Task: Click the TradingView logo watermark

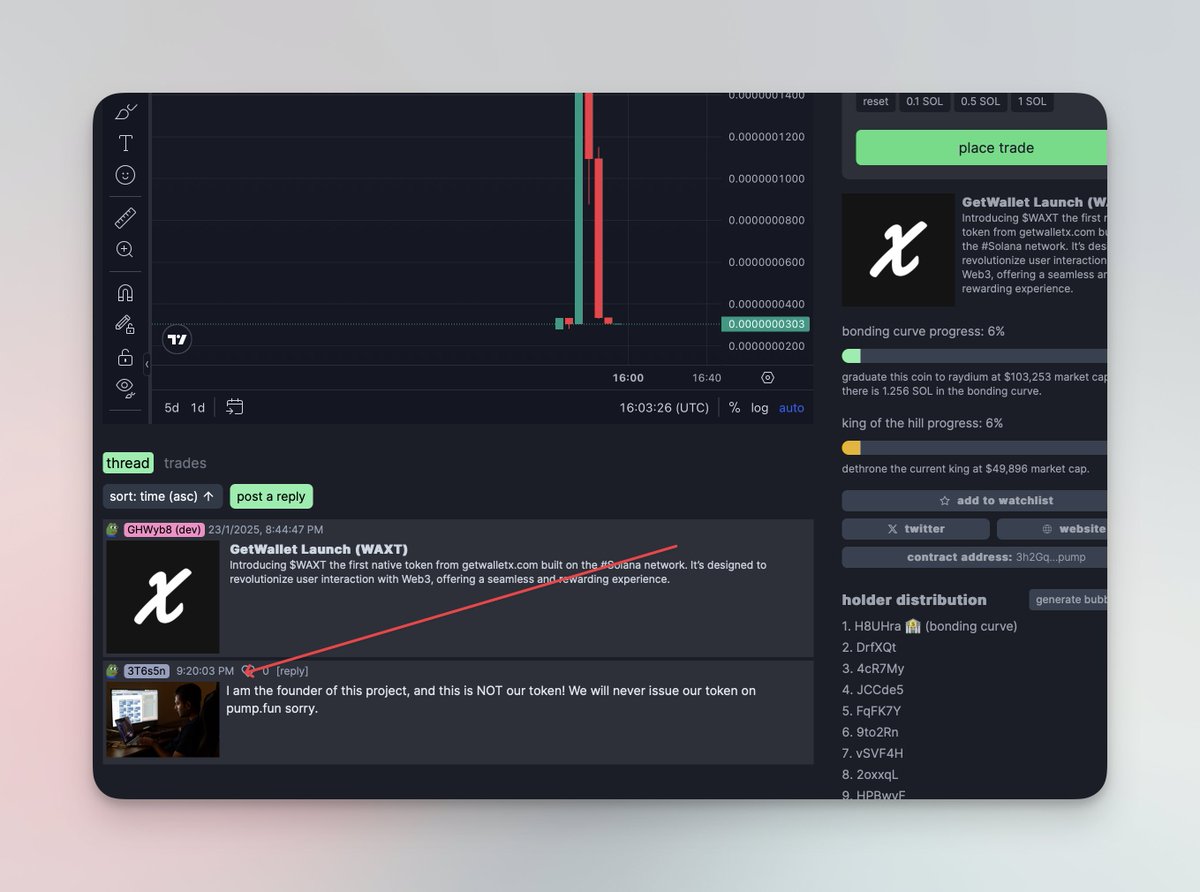Action: click(177, 339)
